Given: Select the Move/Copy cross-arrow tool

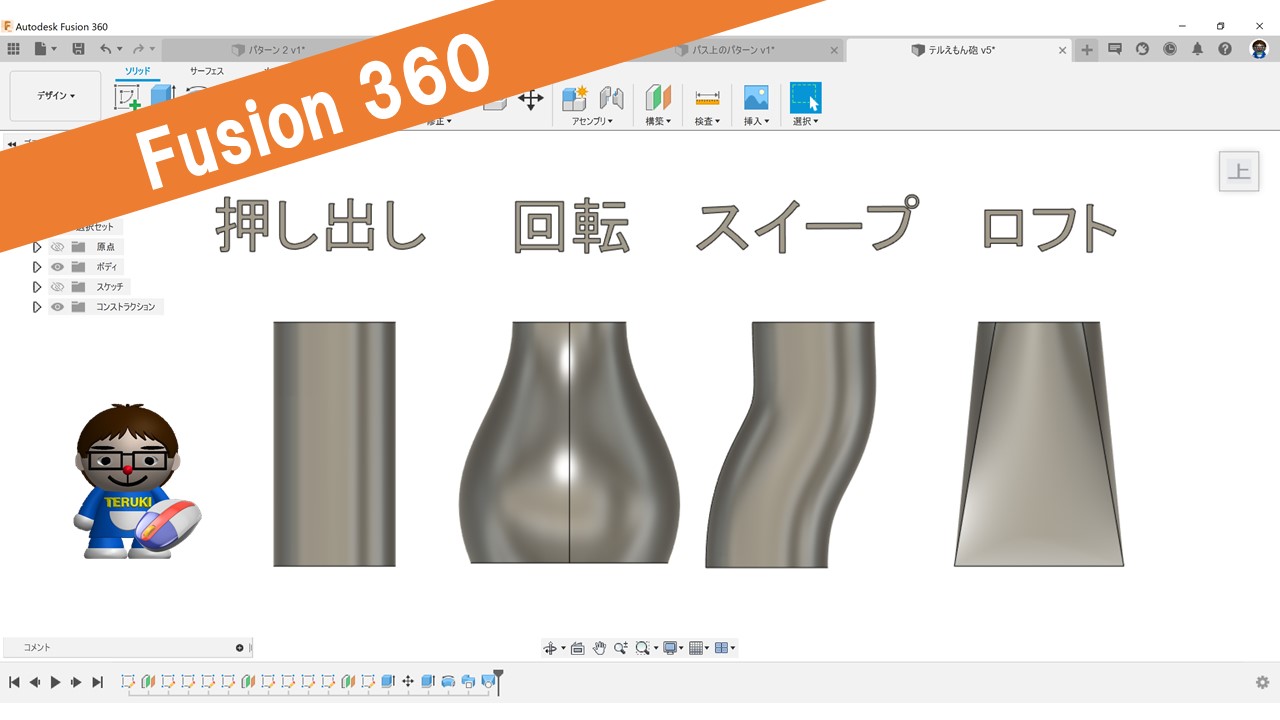Looking at the screenshot, I should point(530,99).
